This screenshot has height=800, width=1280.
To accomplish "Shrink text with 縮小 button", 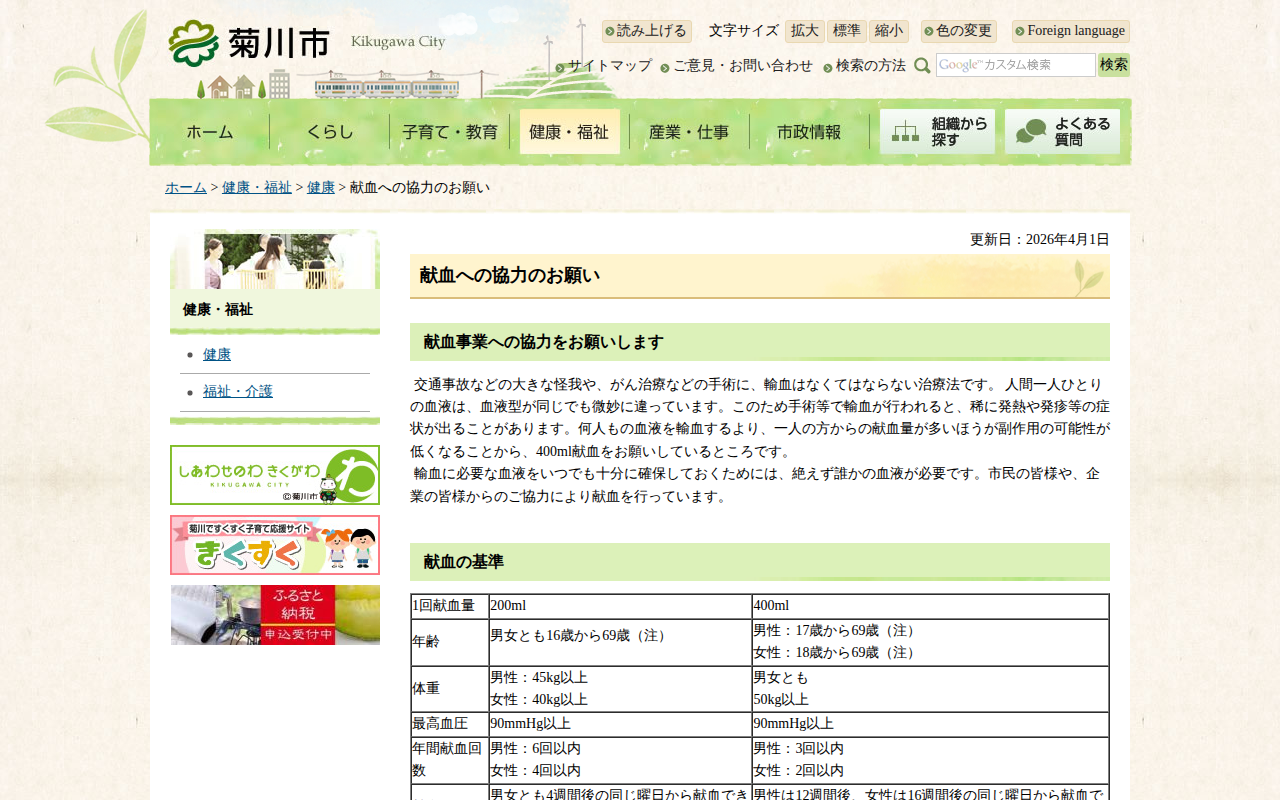I will (889, 31).
